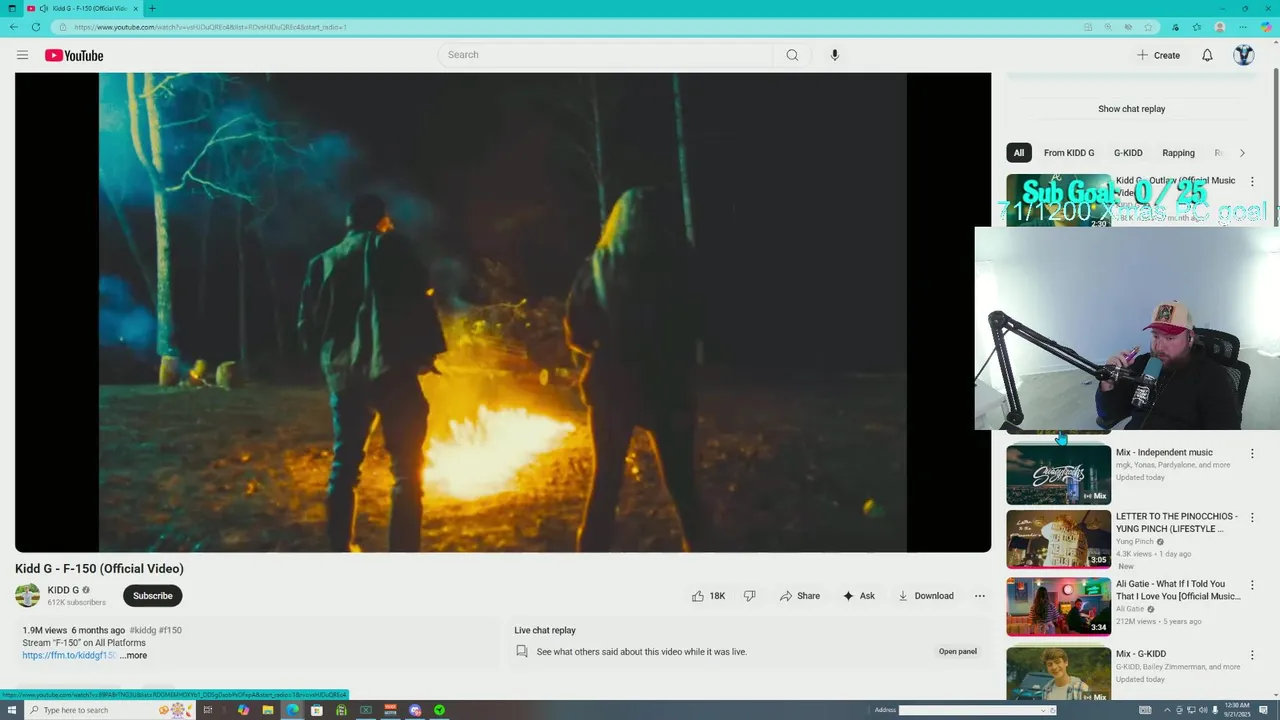The image size is (1280, 720).
Task: Refresh the browser page
Action: [x=36, y=27]
